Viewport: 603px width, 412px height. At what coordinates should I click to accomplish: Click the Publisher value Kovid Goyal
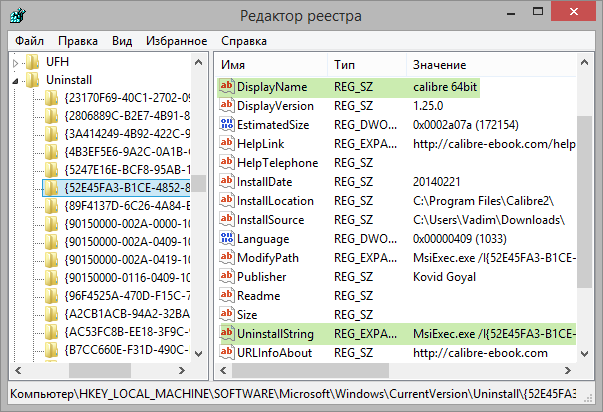[x=444, y=277]
